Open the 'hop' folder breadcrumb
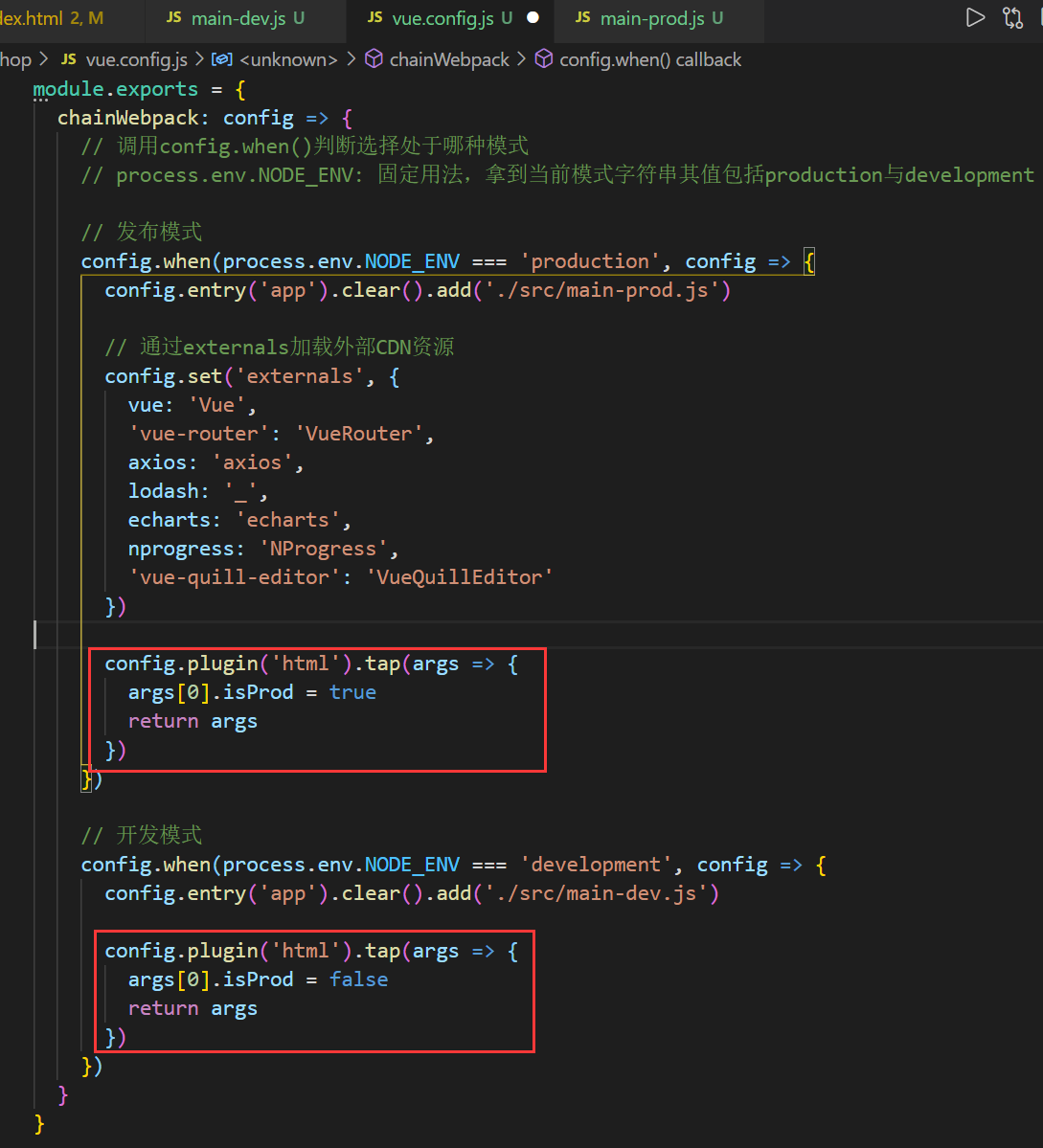The width and height of the screenshot is (1043, 1148). (x=15, y=59)
